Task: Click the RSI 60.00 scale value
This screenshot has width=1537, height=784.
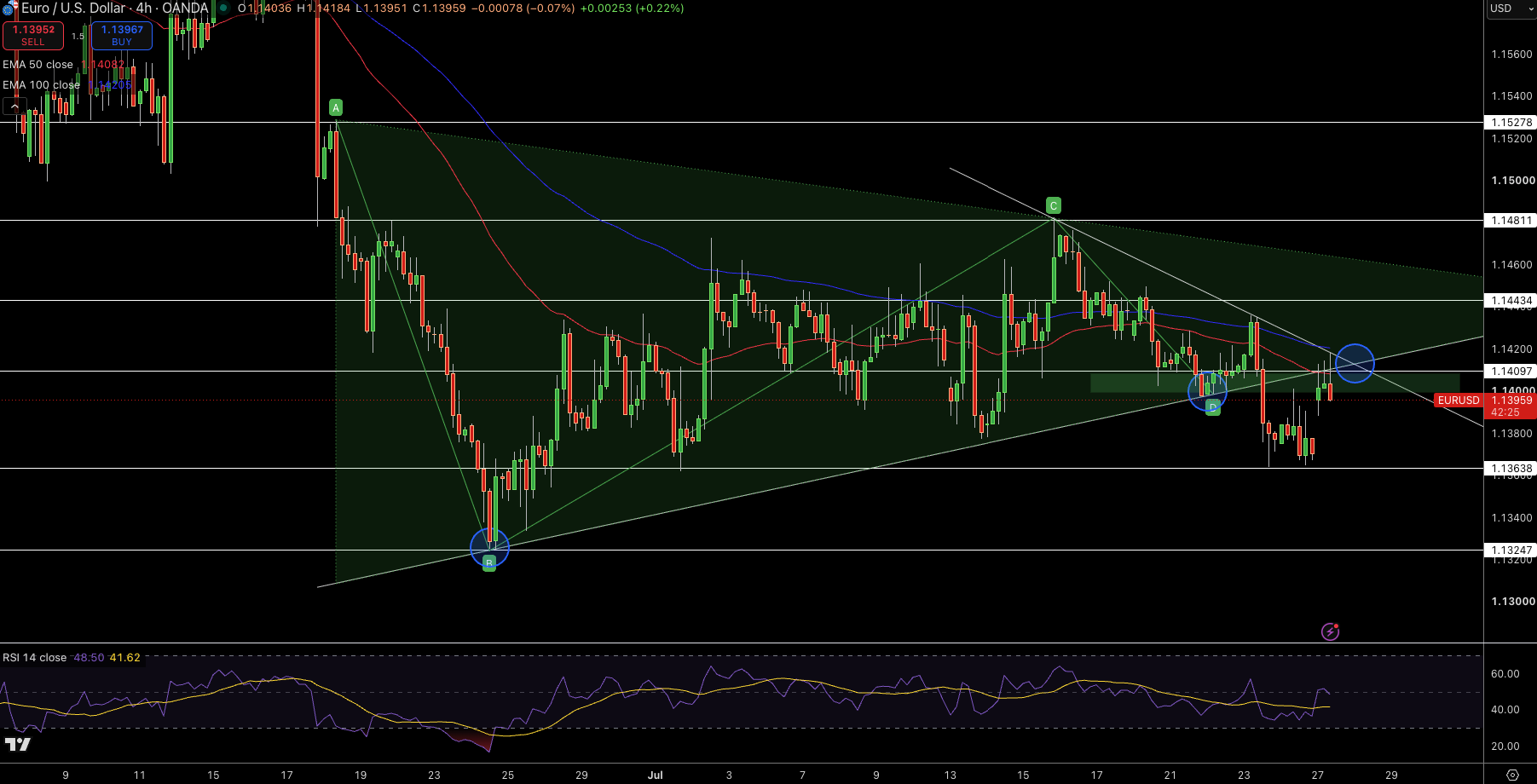Action: pos(1505,674)
